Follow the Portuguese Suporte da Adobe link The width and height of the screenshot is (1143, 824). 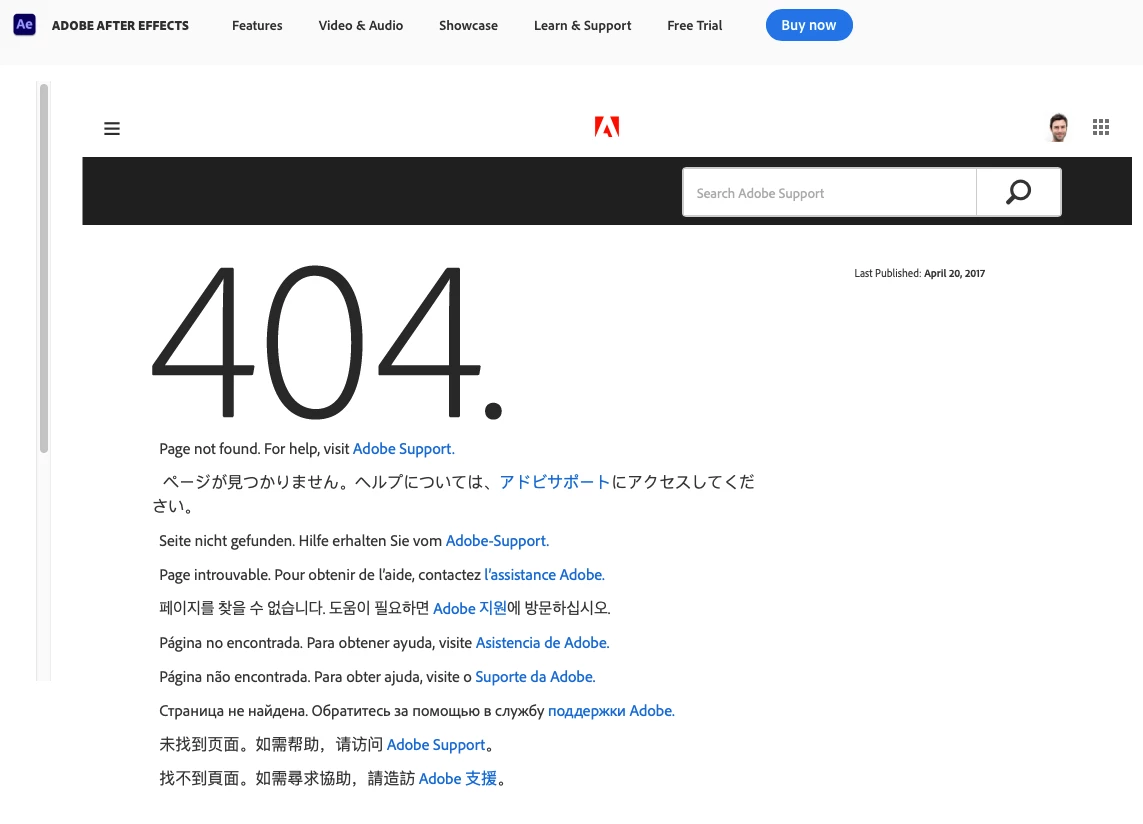535,677
